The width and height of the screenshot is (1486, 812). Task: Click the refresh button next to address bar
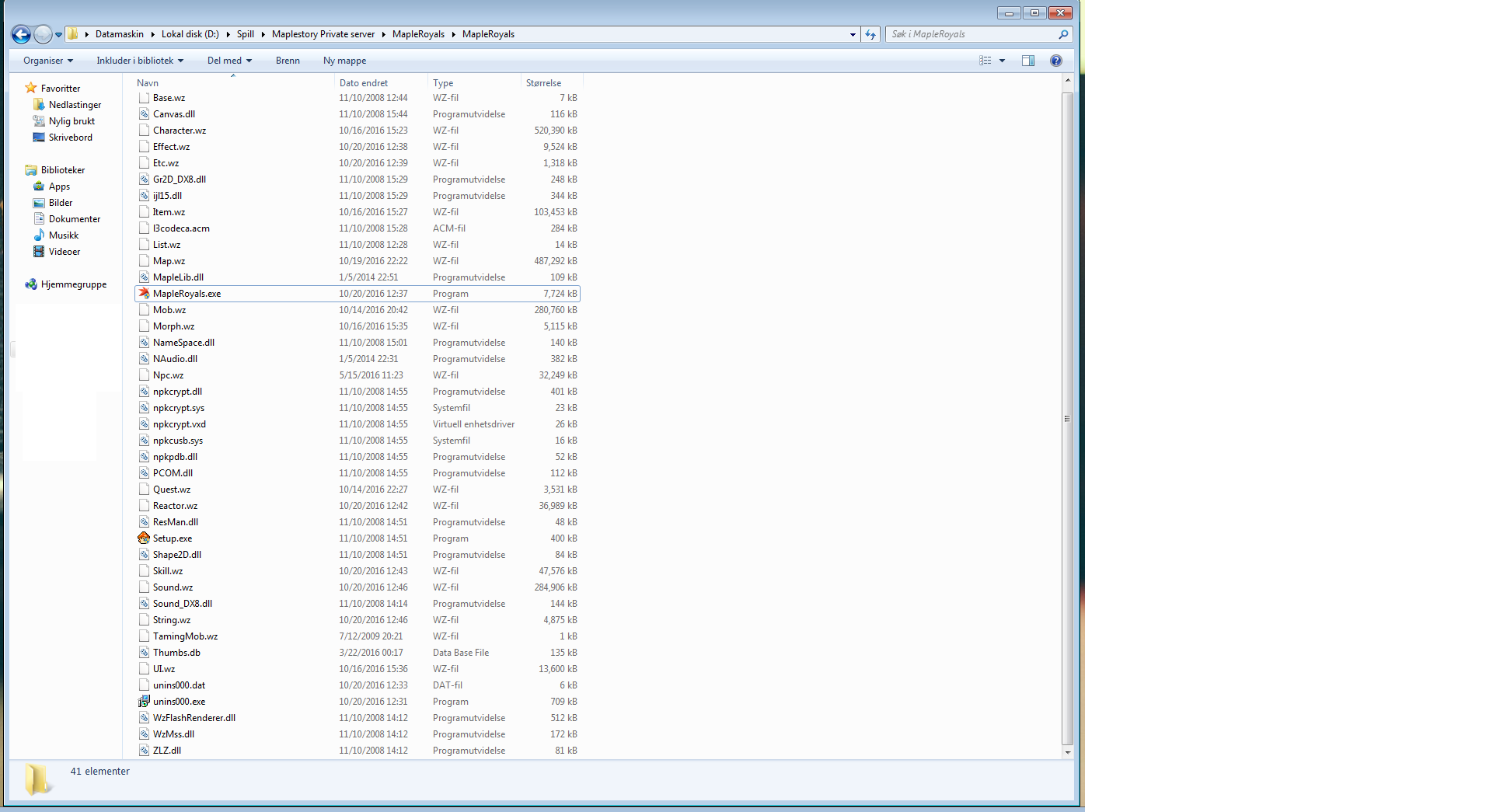pos(870,34)
